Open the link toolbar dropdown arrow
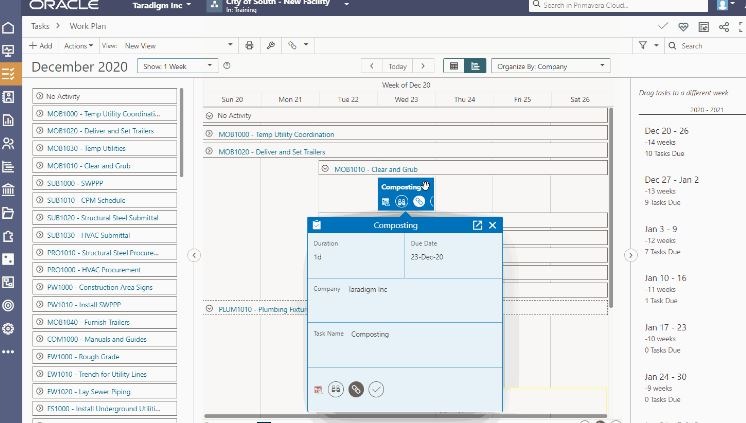Image resolution: width=746 pixels, height=423 pixels. pyautogui.click(x=306, y=45)
